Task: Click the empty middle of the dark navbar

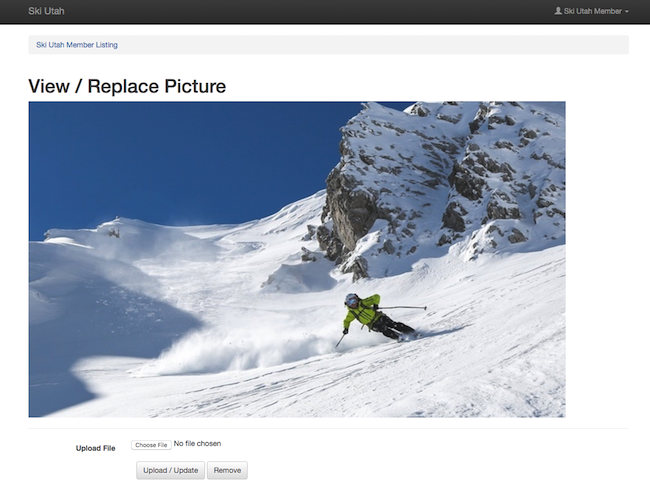Action: 300,11
